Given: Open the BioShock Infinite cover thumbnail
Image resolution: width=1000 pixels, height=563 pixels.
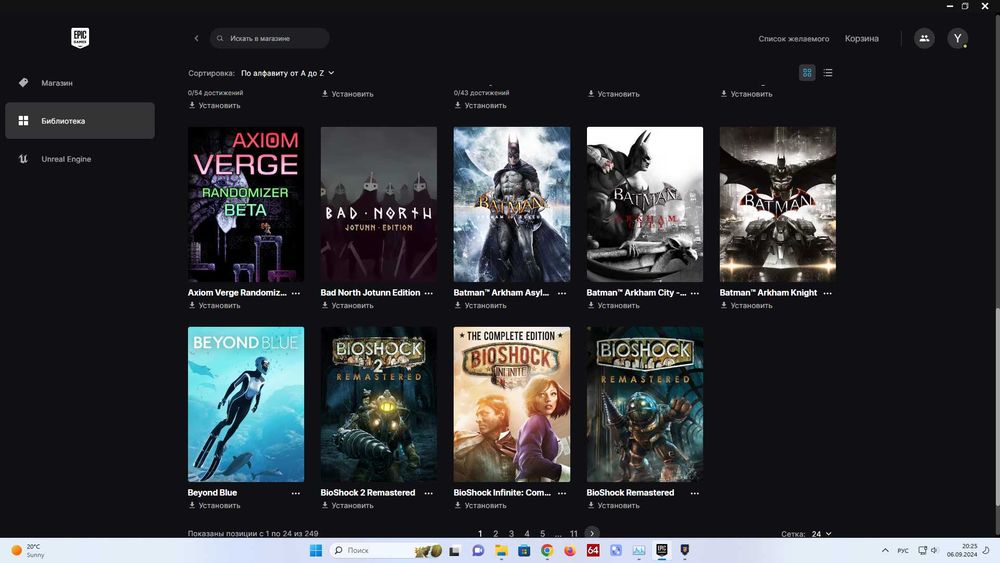Looking at the screenshot, I should click(512, 404).
